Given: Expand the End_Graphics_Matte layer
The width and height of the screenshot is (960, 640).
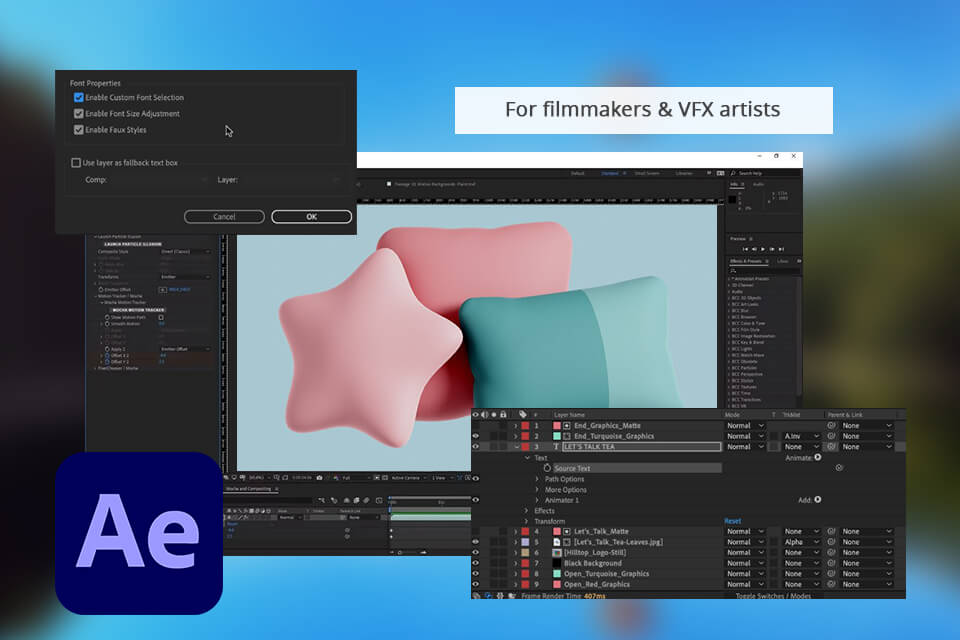Looking at the screenshot, I should click(x=516, y=426).
